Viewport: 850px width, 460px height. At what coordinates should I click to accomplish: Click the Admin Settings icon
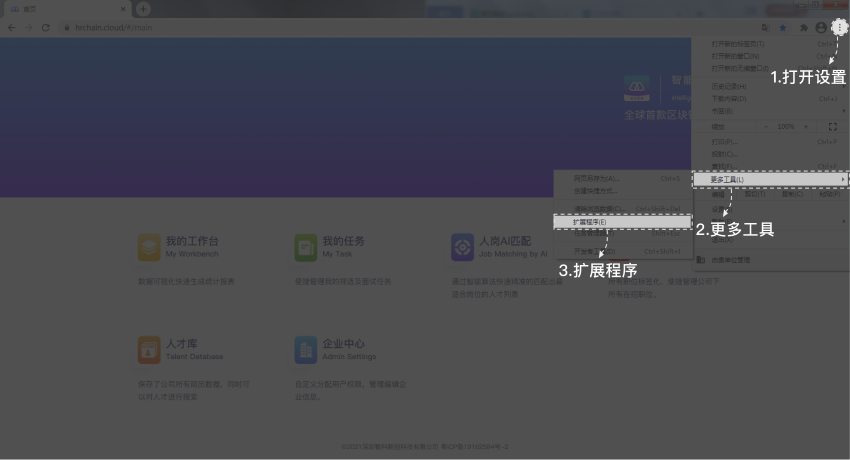click(x=305, y=350)
